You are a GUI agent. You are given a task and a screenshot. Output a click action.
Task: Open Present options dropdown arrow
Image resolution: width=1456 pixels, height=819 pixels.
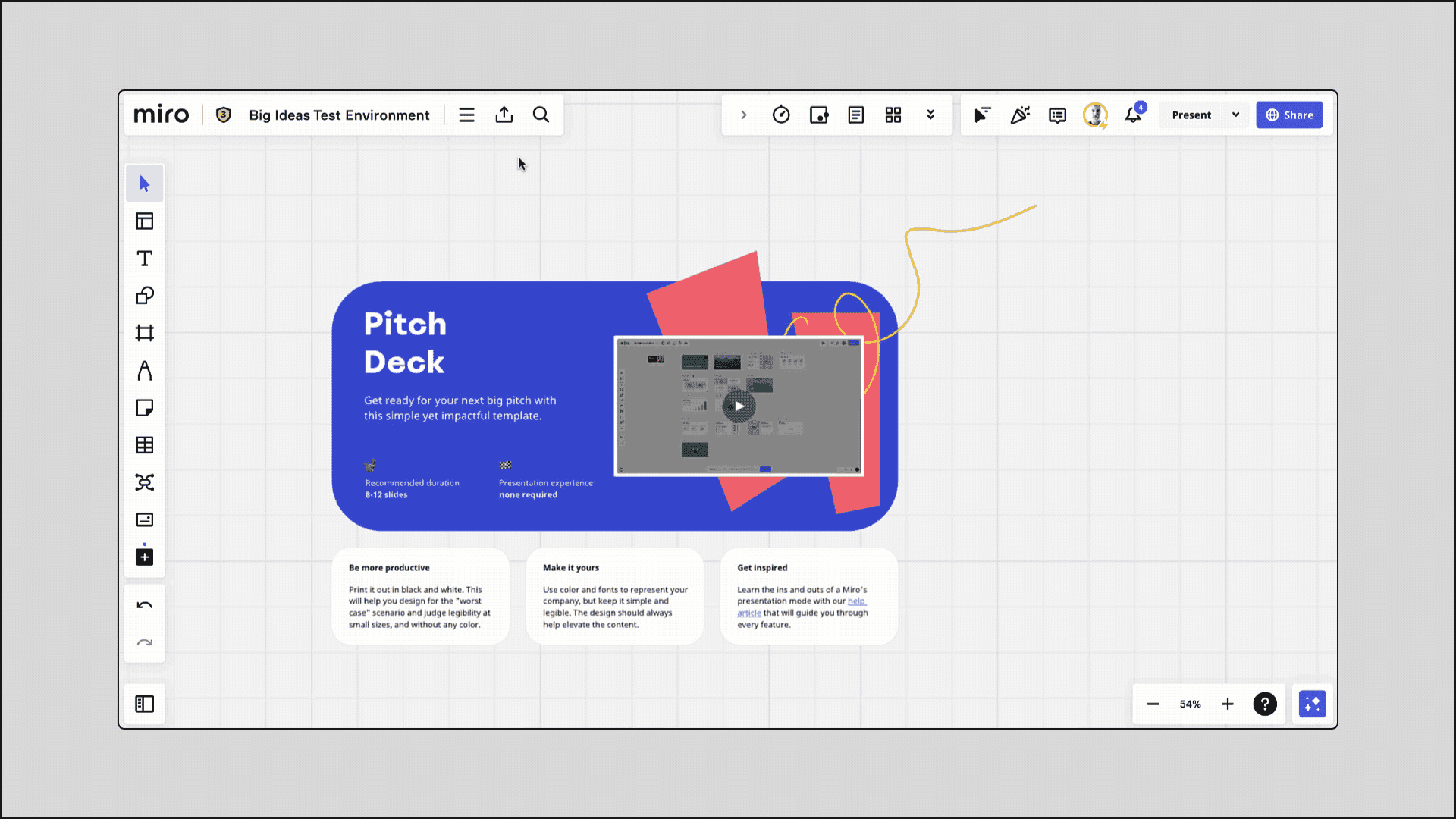click(1236, 115)
